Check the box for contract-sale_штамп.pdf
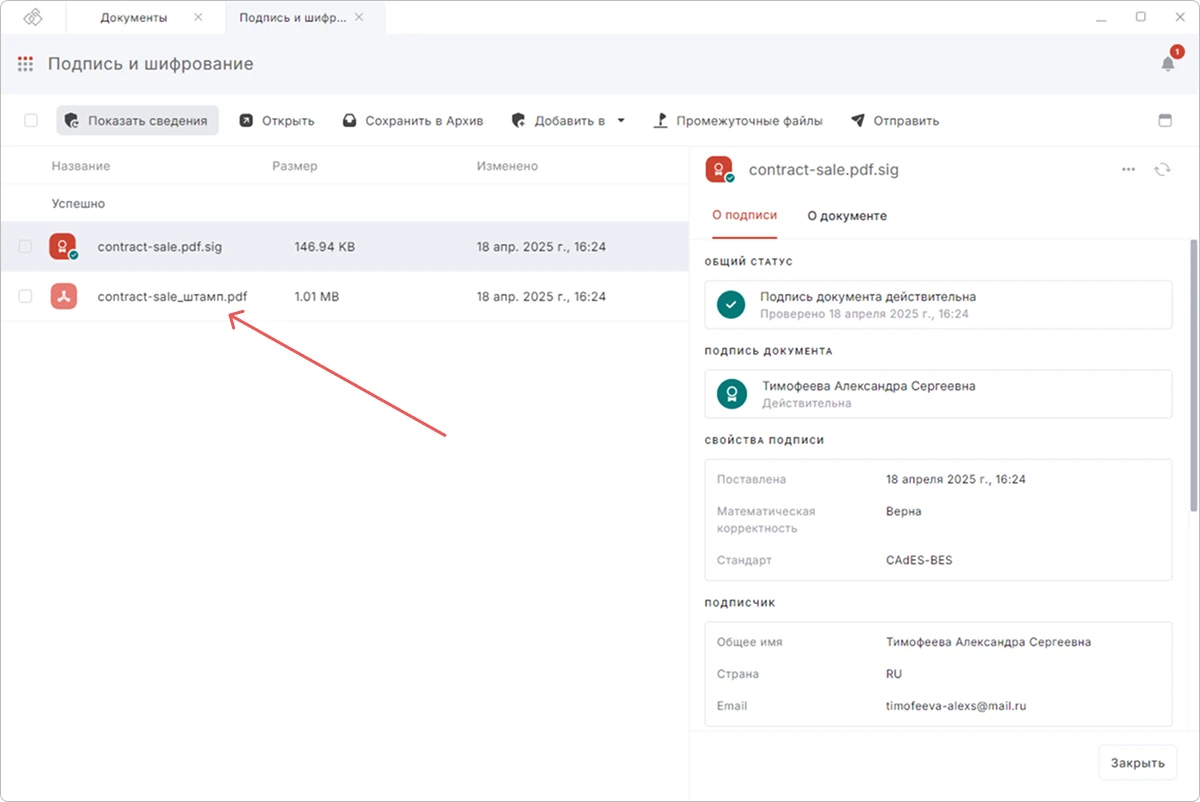1200x802 pixels. 26,296
